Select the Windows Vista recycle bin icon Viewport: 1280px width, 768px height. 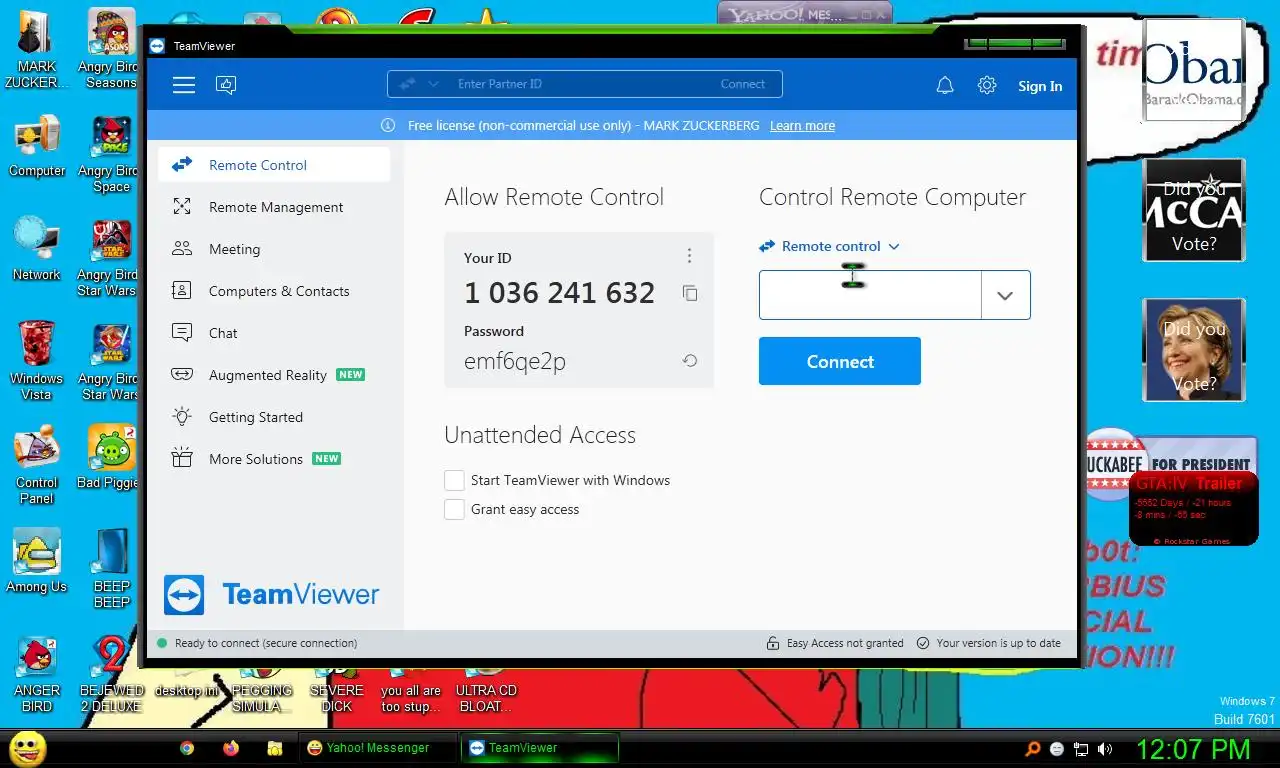click(x=37, y=360)
